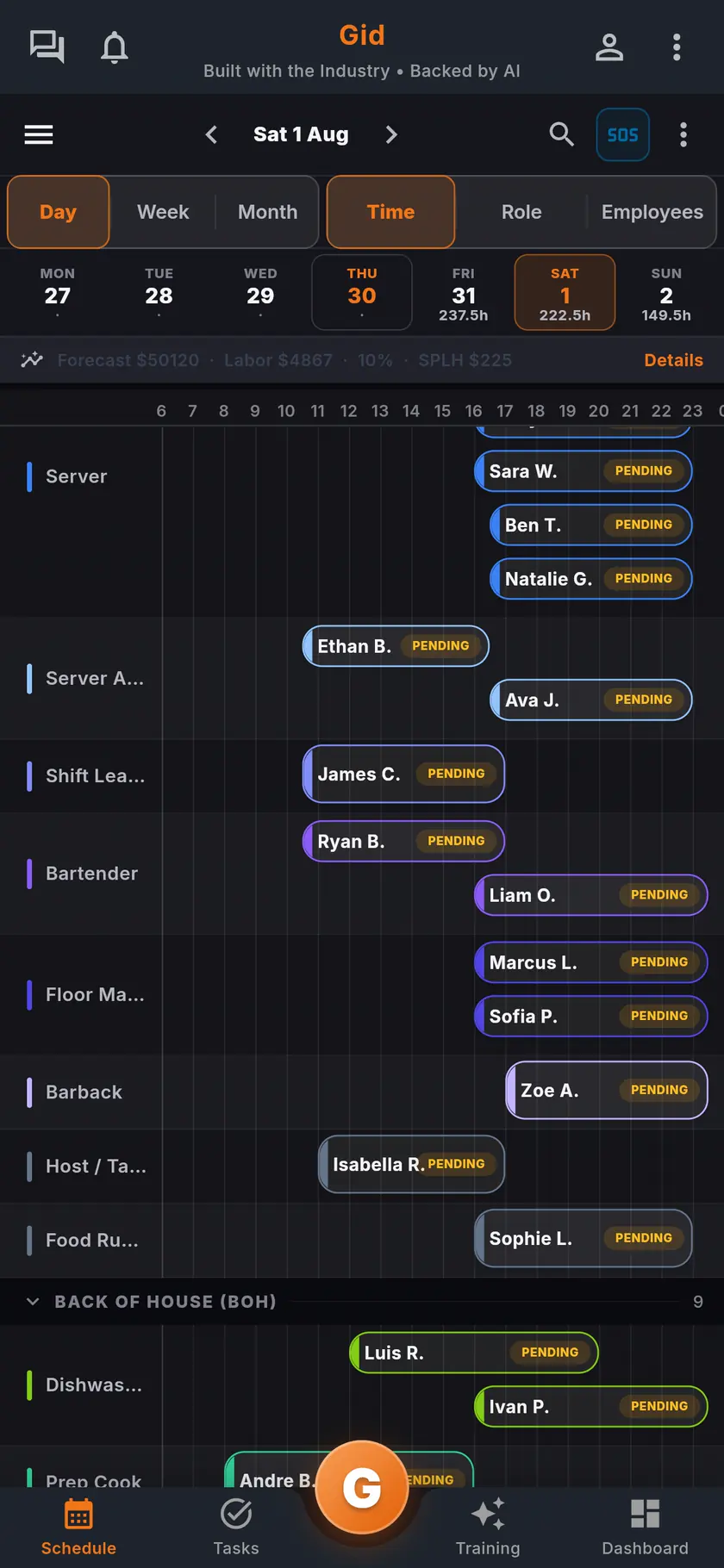Tap the SOS button
Viewport: 724px width, 1568px height.
click(622, 134)
